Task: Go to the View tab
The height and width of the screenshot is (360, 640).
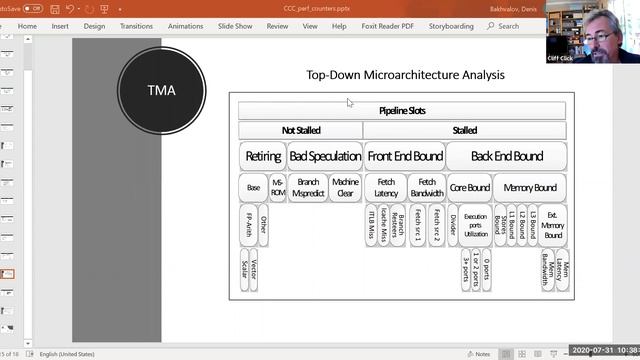Action: click(310, 26)
